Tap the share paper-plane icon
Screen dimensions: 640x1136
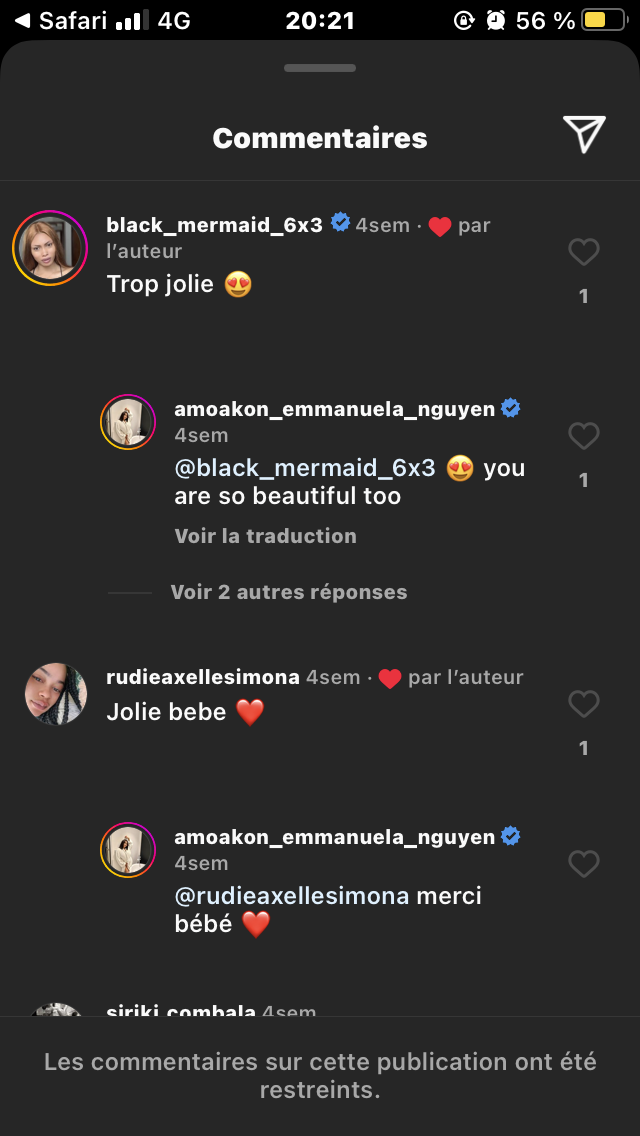click(584, 135)
